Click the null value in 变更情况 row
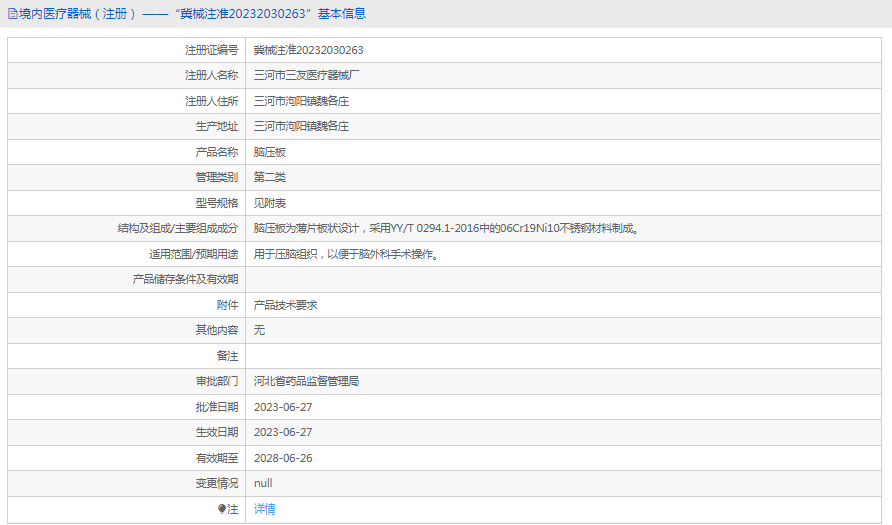The width and height of the screenshot is (892, 525). [263, 483]
